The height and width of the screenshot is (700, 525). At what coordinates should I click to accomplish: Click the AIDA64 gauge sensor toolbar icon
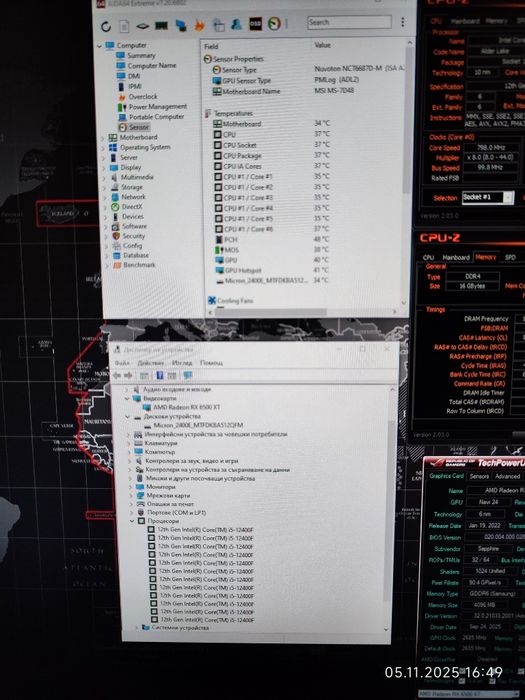tap(274, 23)
